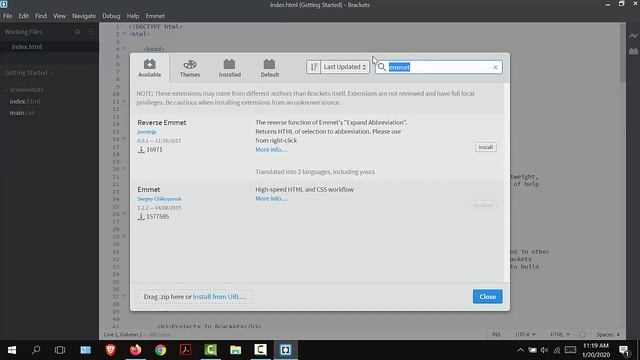640x360 pixels.
Task: Open the notification center icon
Action: (624, 350)
